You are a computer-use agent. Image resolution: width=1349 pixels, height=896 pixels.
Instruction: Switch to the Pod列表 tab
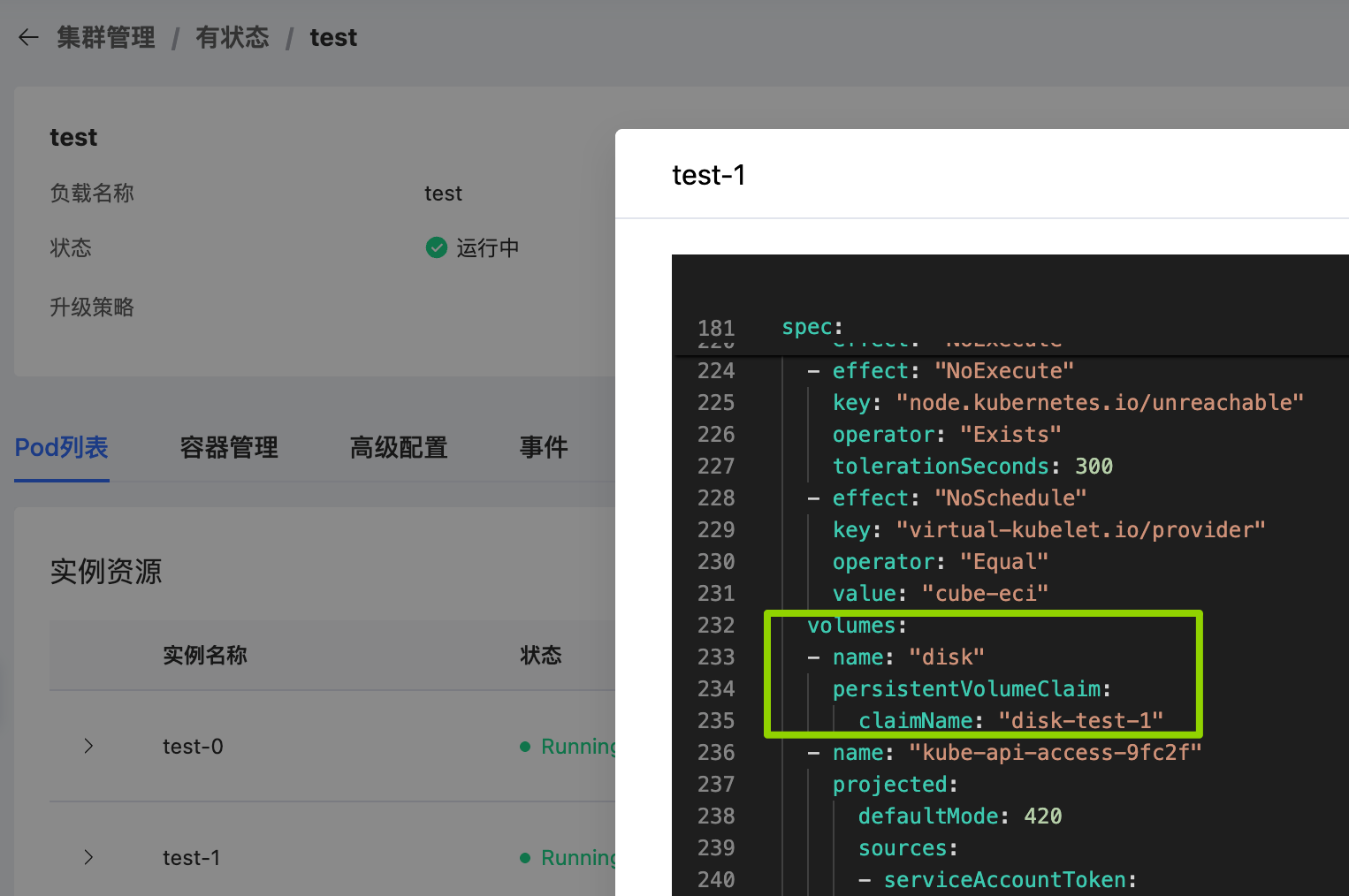click(61, 448)
